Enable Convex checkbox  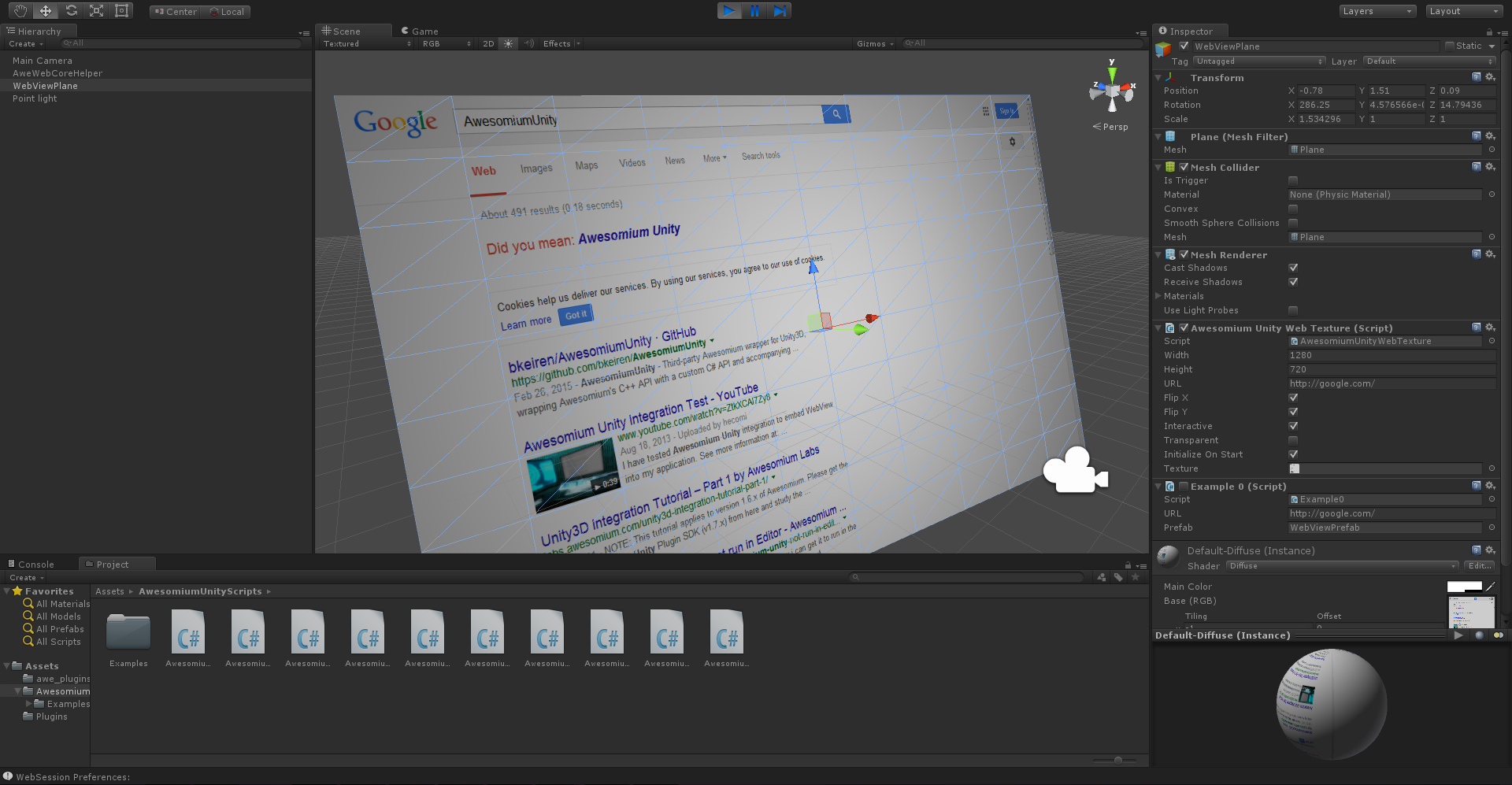(x=1293, y=209)
